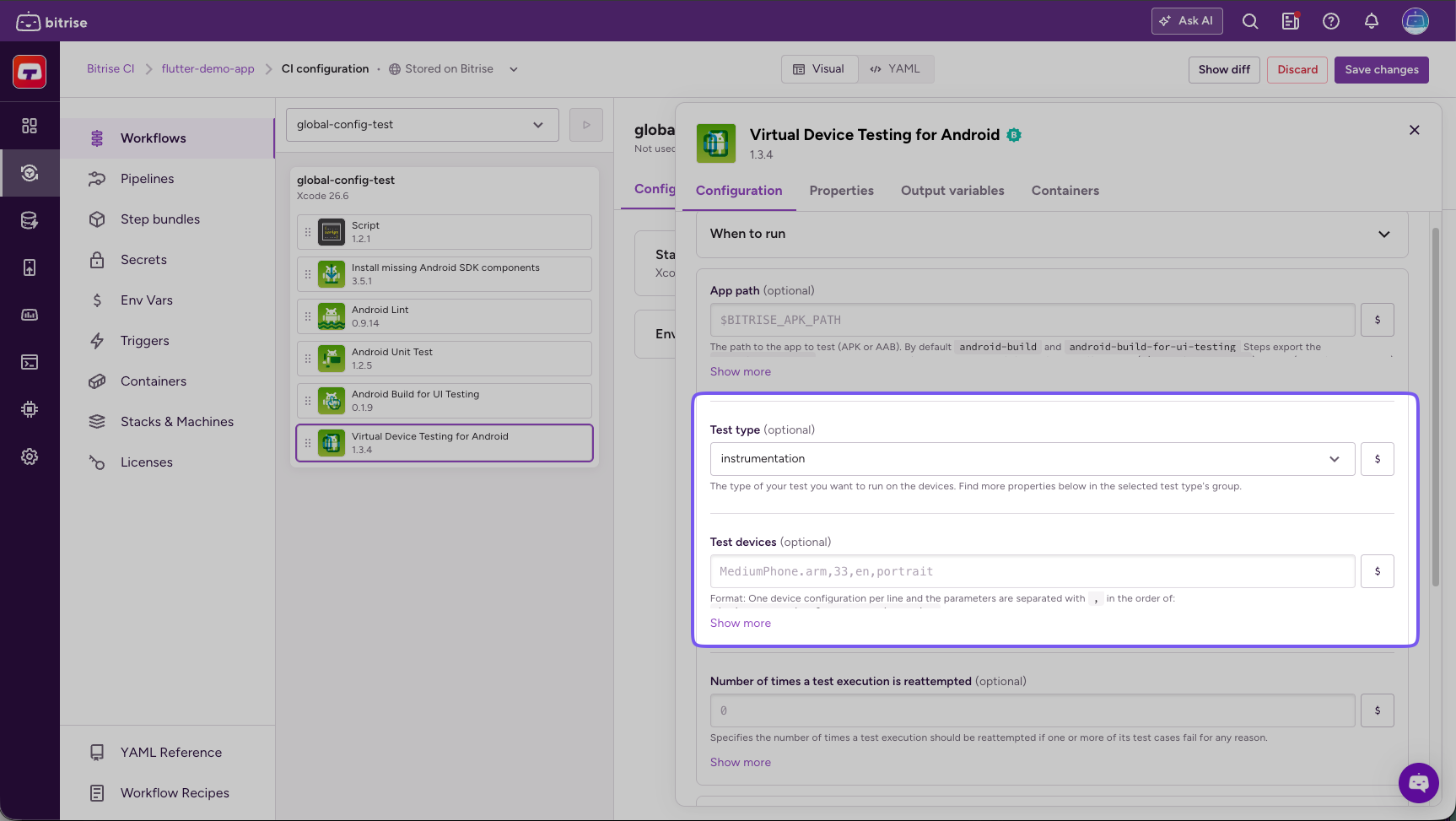Open the support chat bubble
Viewport: 1456px width, 821px height.
pyautogui.click(x=1419, y=783)
